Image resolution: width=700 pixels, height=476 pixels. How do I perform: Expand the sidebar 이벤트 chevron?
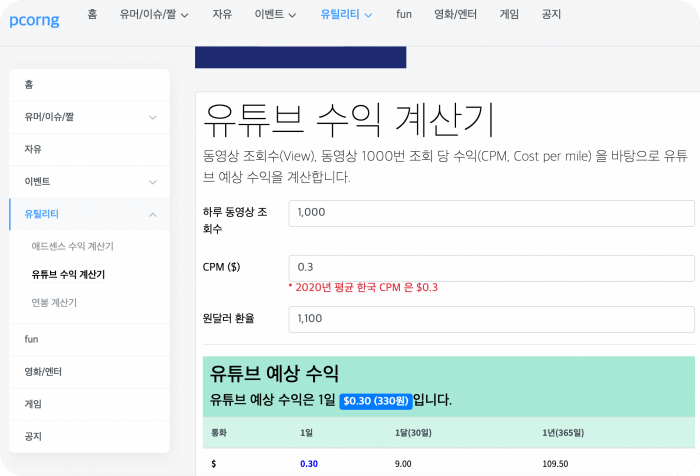tap(153, 182)
